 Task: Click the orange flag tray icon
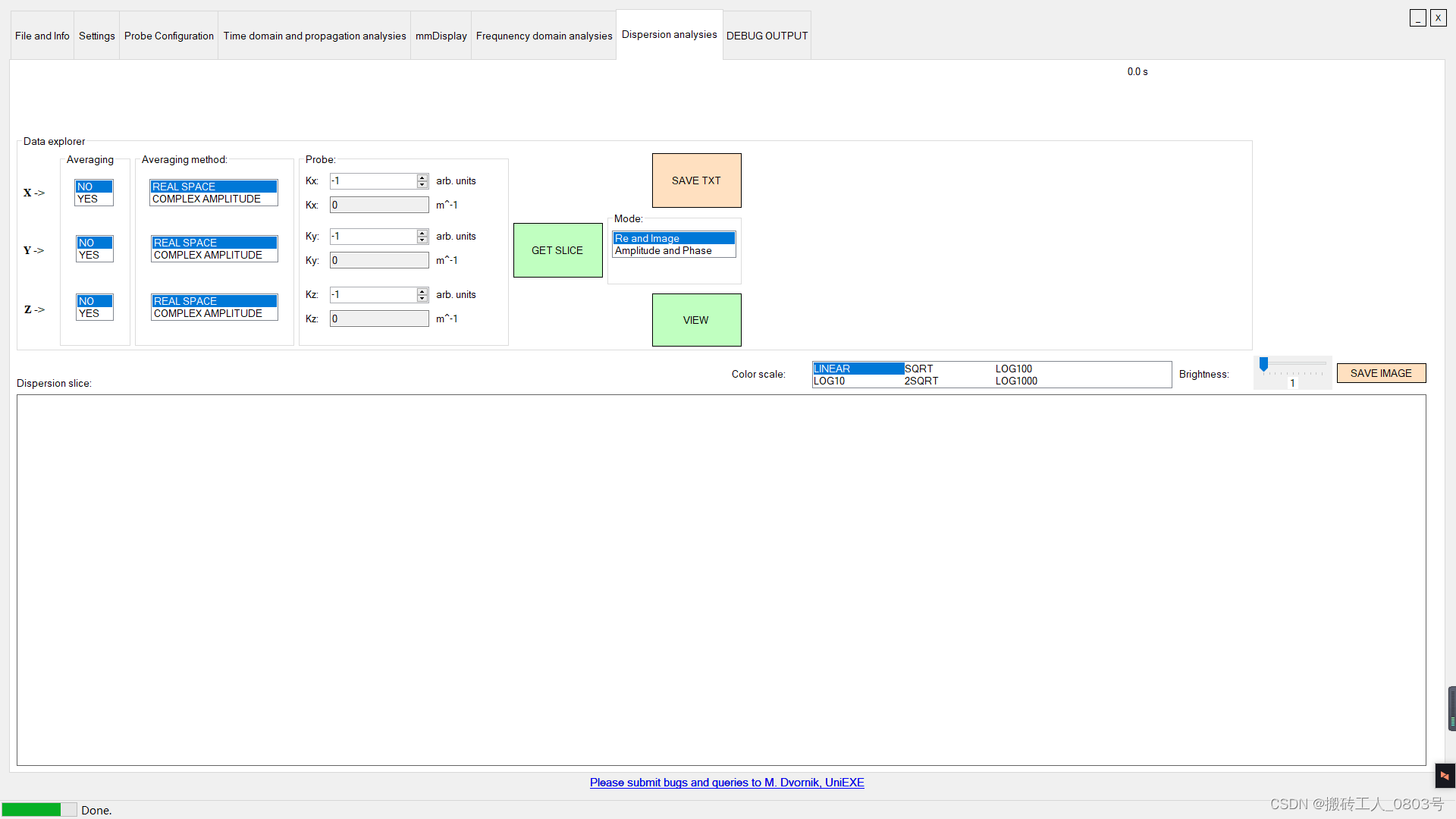(1445, 776)
